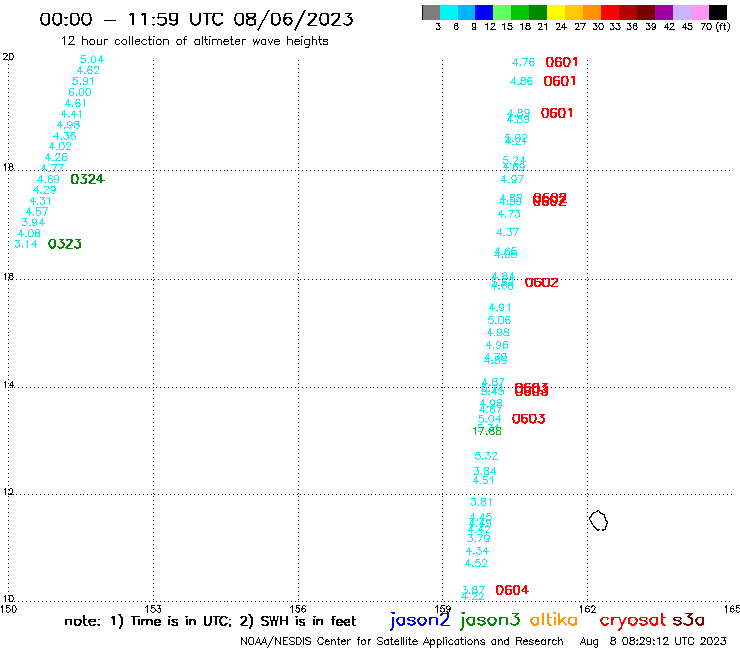Click the '4.76' wave height reading
The width and height of the screenshot is (740, 650).
(x=523, y=62)
